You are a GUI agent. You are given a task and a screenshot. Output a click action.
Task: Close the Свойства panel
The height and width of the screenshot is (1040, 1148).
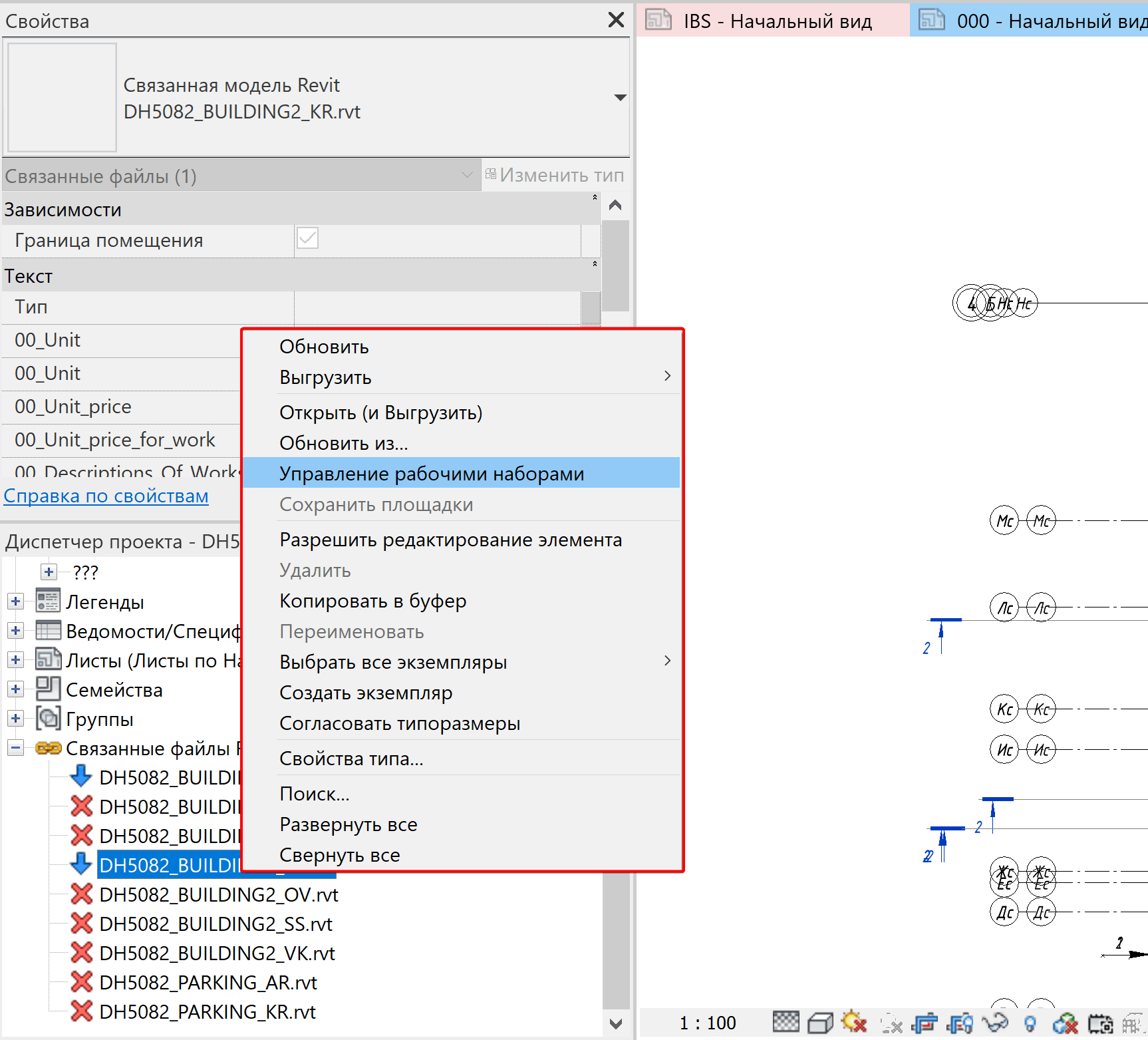616,20
